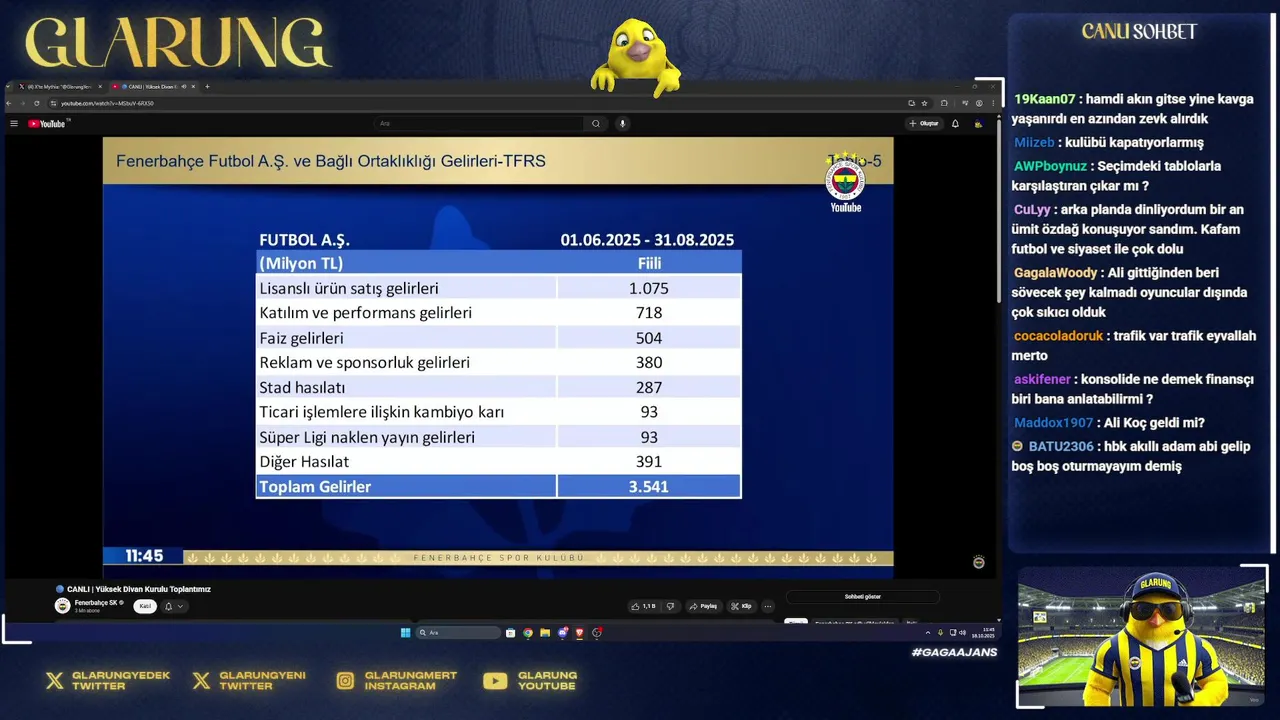Click the Reklam ve sponsorluk gelirleri row
This screenshot has width=1280, height=720.
[x=498, y=362]
